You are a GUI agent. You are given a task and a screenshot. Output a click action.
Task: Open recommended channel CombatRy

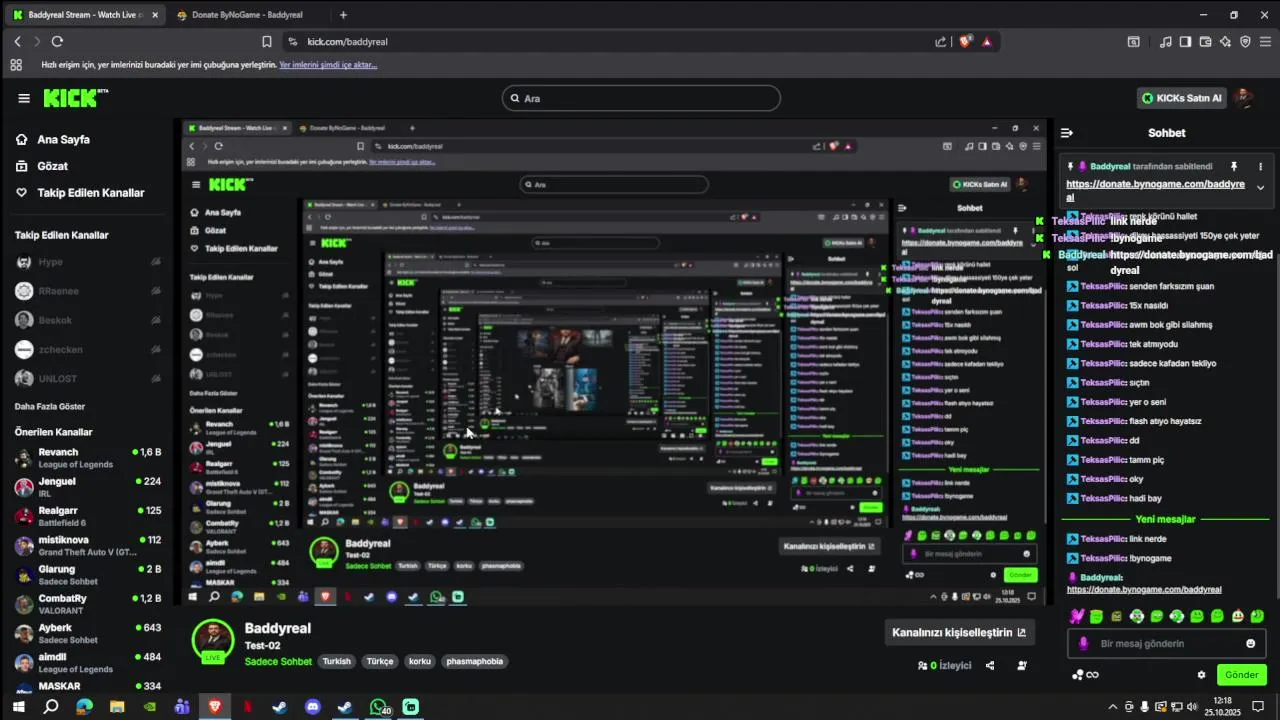click(x=88, y=604)
